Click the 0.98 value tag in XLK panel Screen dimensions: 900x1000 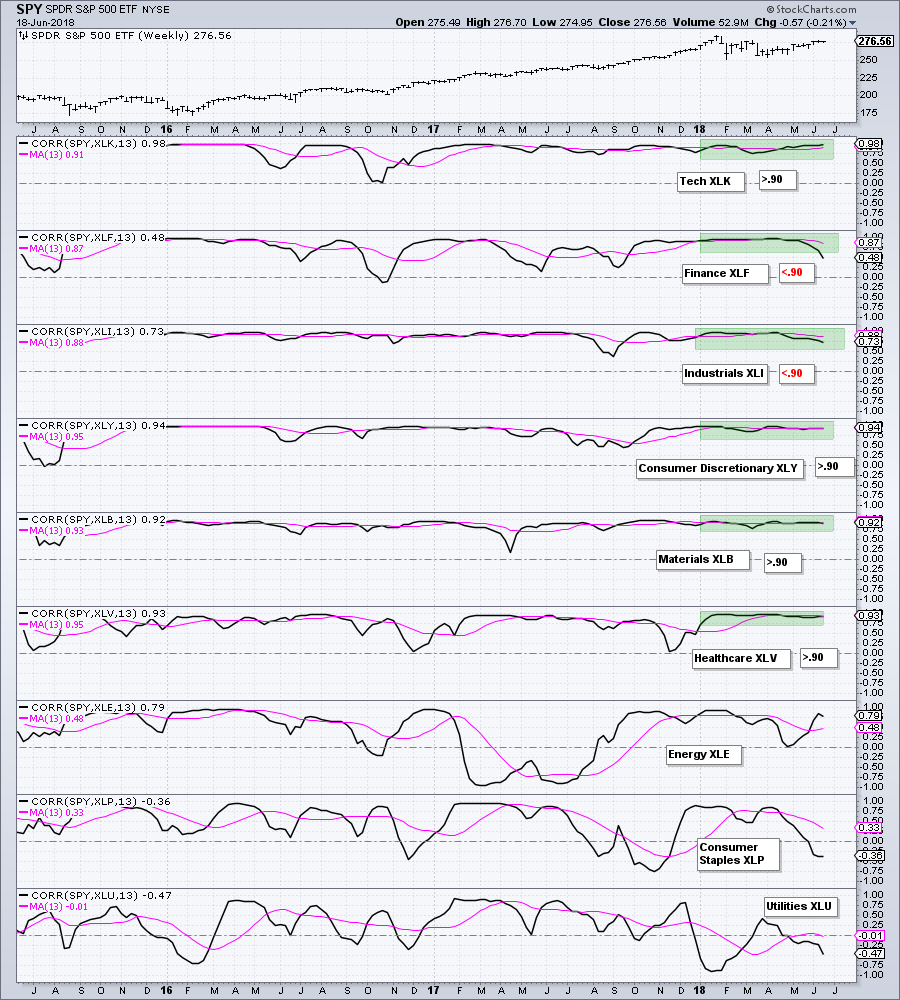pos(869,143)
